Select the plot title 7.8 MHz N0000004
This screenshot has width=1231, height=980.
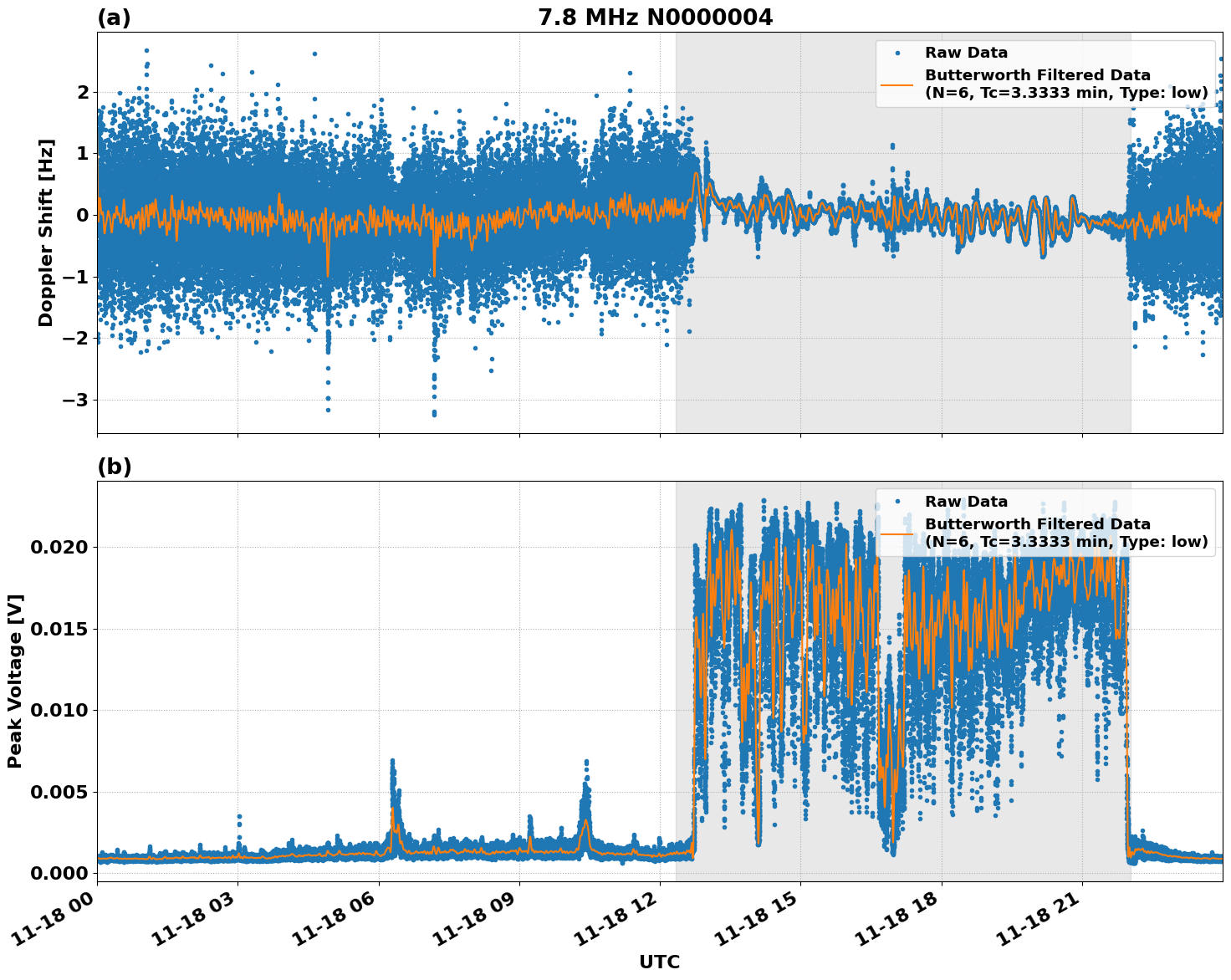click(x=655, y=18)
